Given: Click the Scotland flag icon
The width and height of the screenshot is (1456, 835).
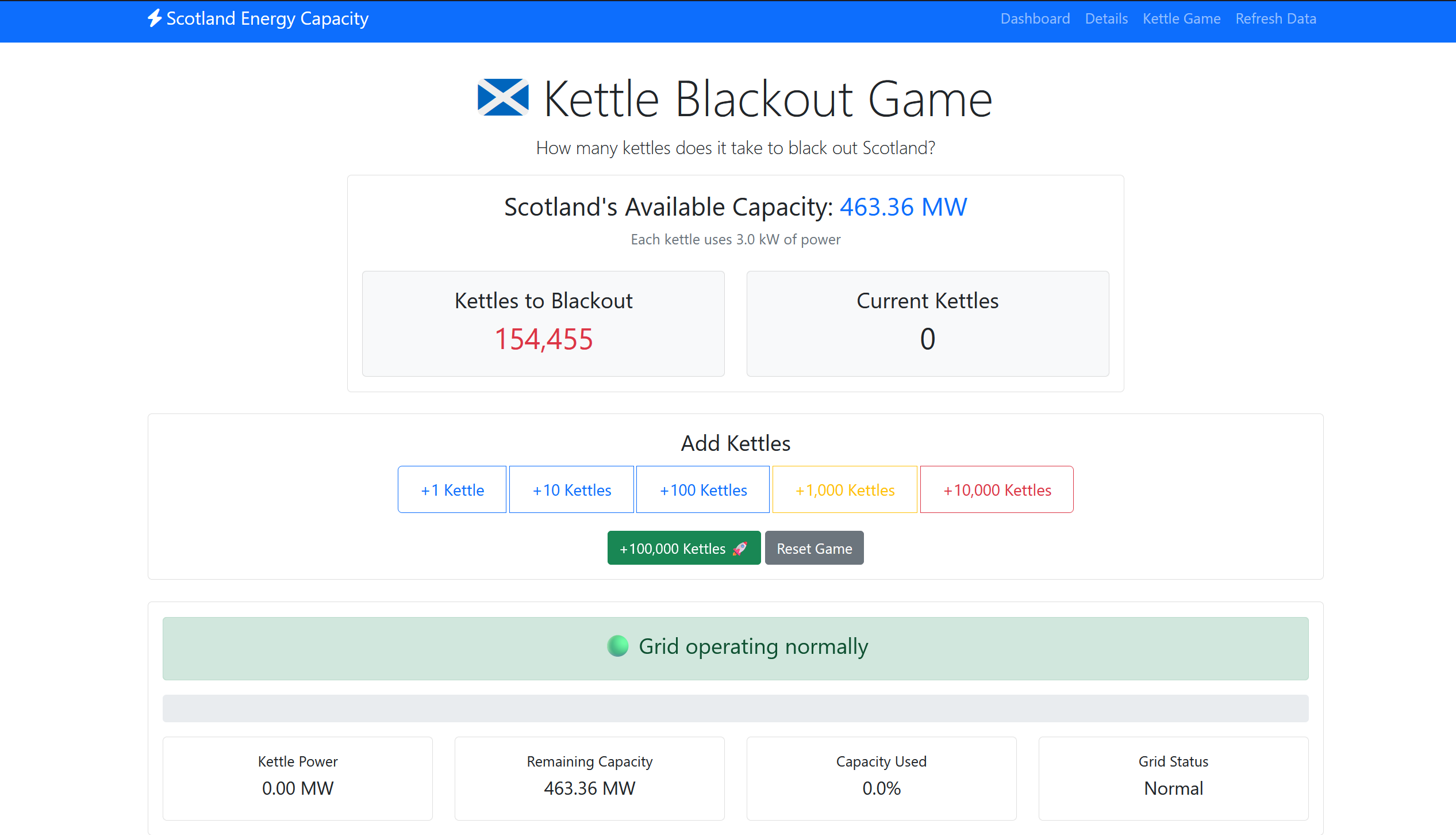Looking at the screenshot, I should click(x=503, y=98).
